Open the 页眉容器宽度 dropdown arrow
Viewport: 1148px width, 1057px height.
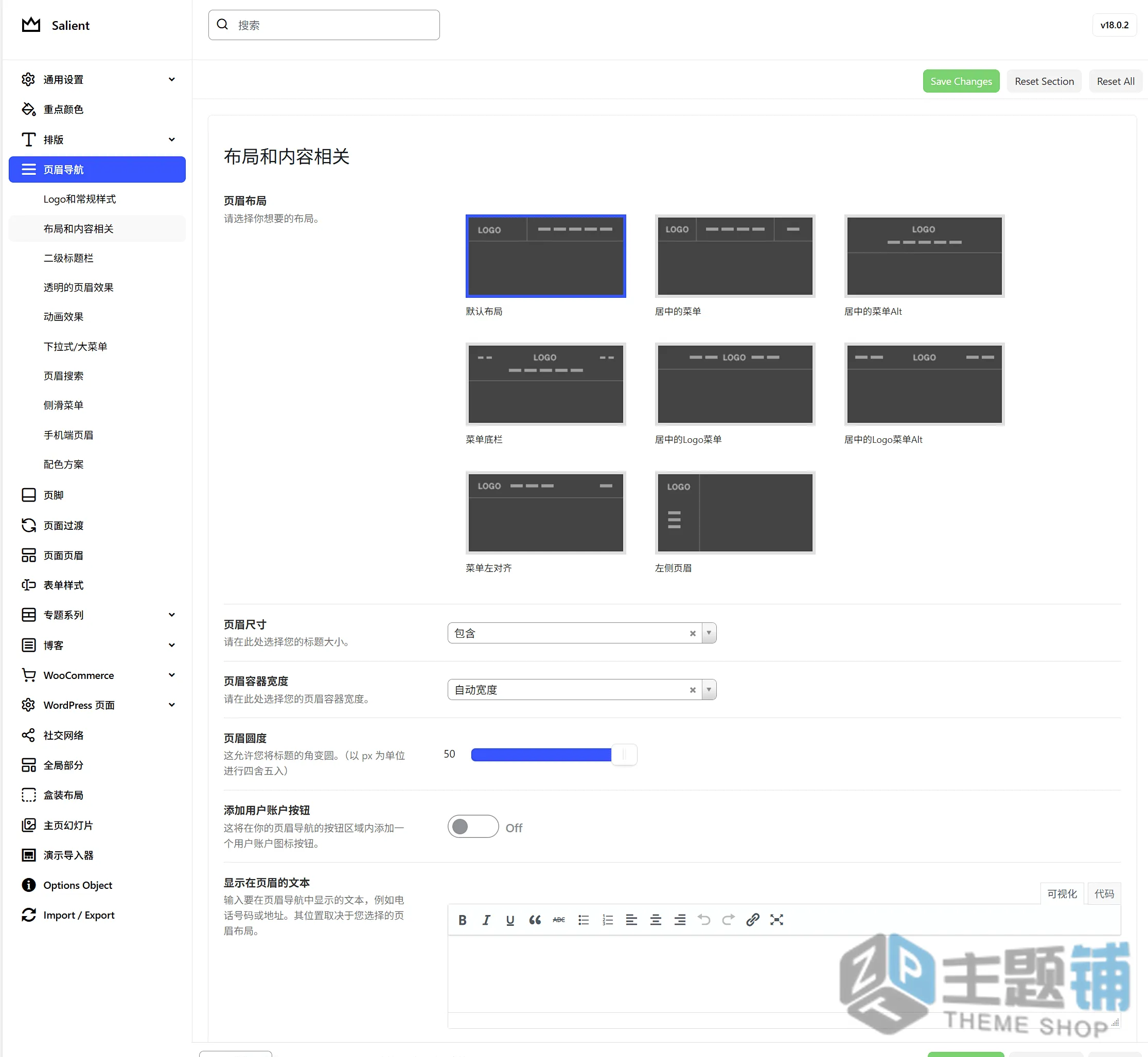pyautogui.click(x=709, y=690)
